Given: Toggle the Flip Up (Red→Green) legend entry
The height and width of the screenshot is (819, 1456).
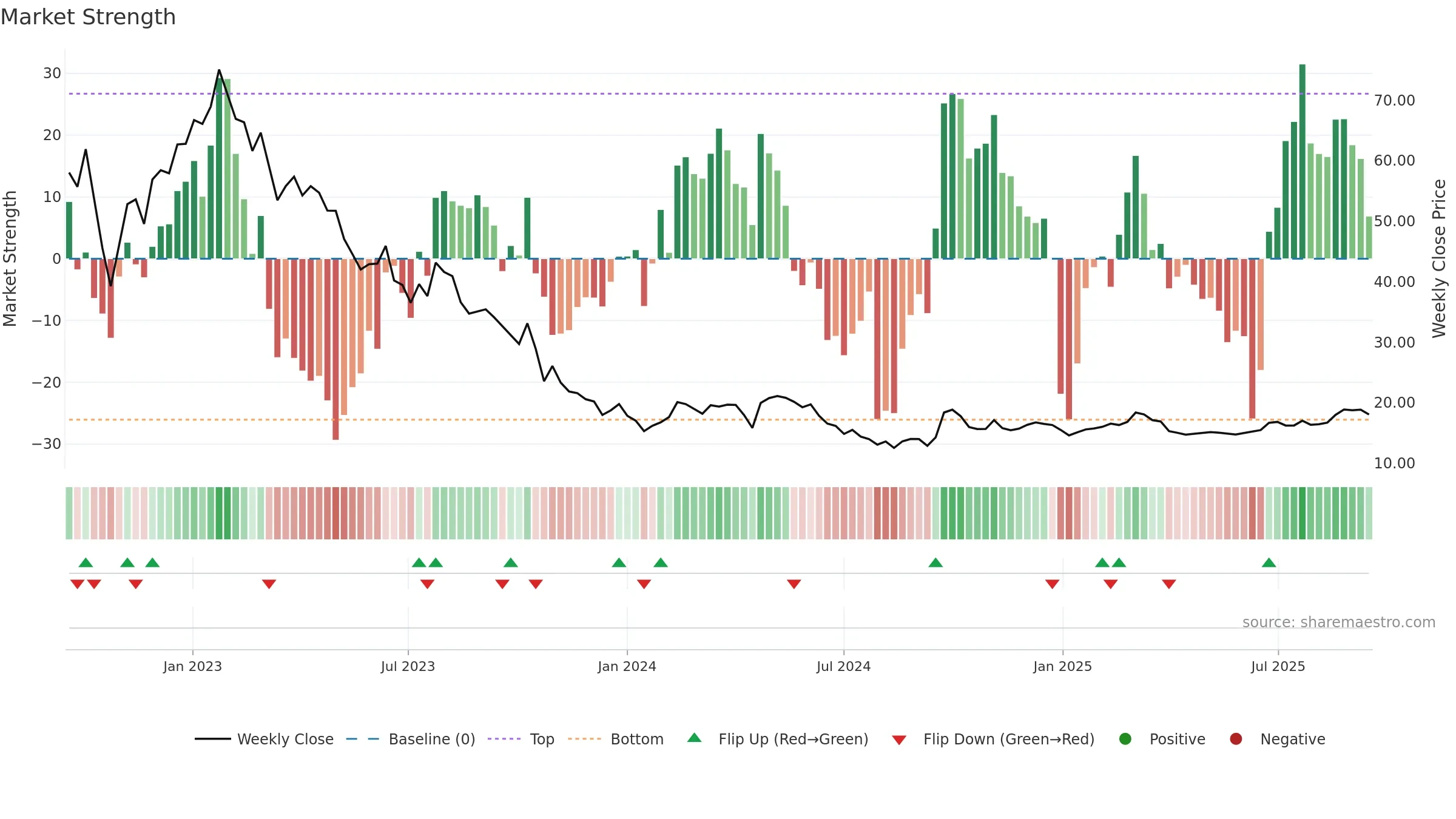Looking at the screenshot, I should [x=778, y=739].
